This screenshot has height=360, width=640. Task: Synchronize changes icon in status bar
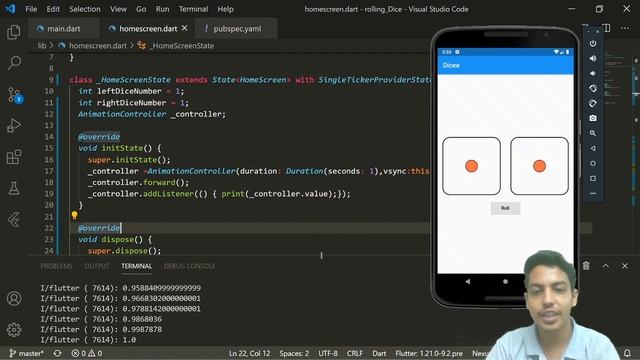click(x=58, y=353)
